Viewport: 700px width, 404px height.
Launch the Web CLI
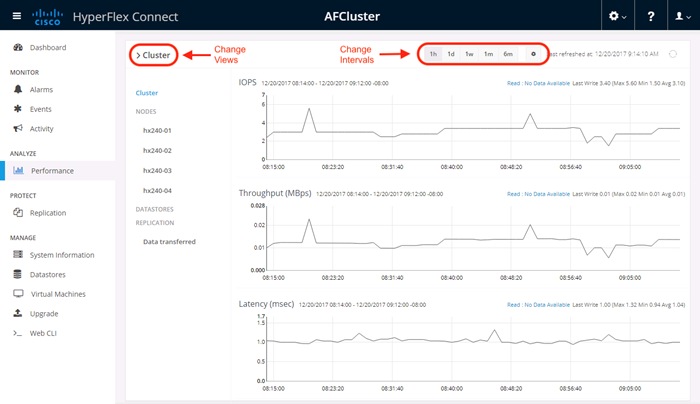click(x=43, y=333)
